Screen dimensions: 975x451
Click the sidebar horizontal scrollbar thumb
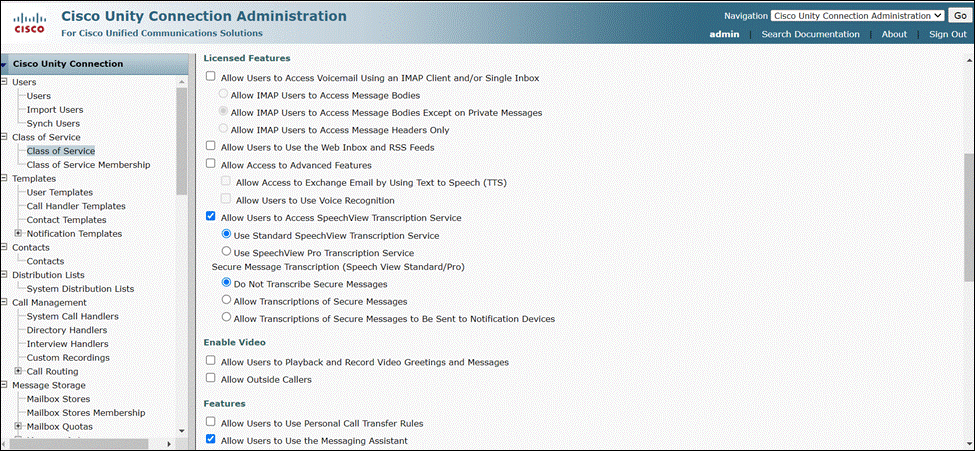(81, 444)
